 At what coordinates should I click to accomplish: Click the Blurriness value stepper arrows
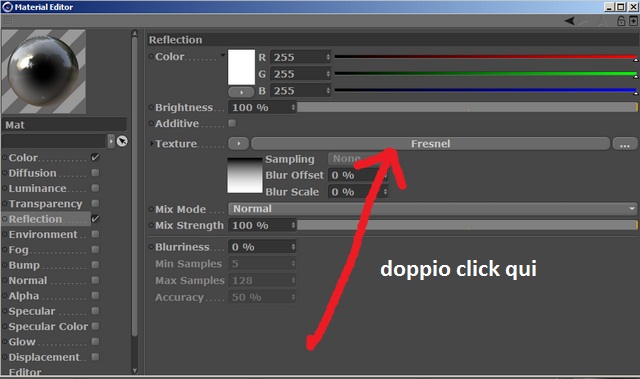coord(293,247)
